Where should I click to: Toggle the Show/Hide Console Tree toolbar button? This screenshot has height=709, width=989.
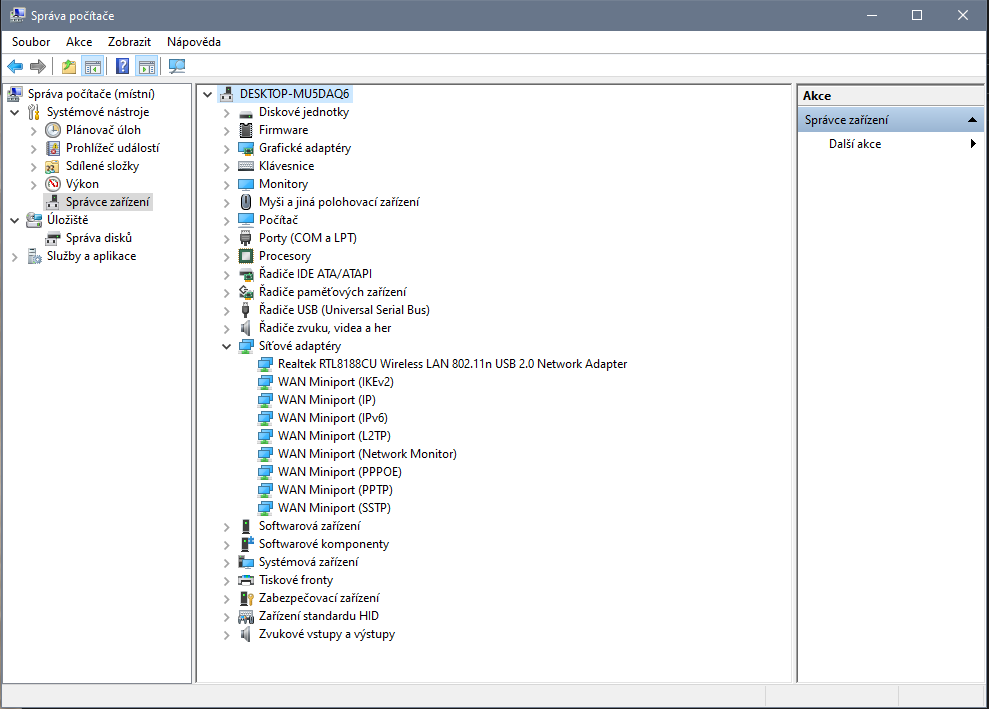(93, 67)
